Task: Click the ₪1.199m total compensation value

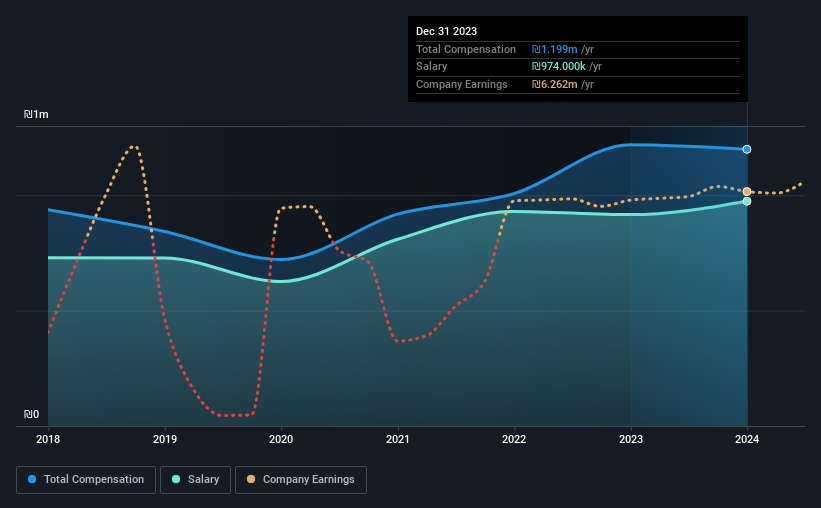Action: click(554, 49)
